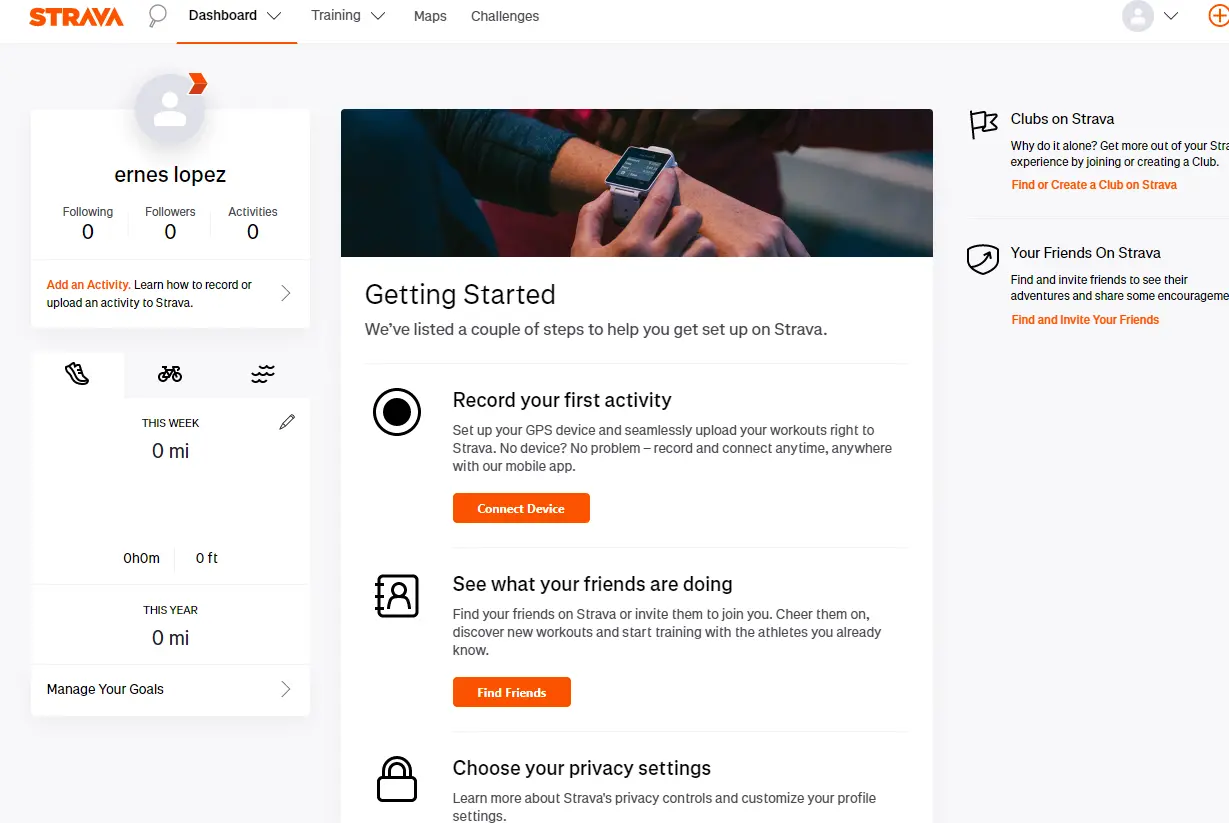The height and width of the screenshot is (823, 1229).
Task: Click the orange chevron badge on profile avatar
Action: 198,83
